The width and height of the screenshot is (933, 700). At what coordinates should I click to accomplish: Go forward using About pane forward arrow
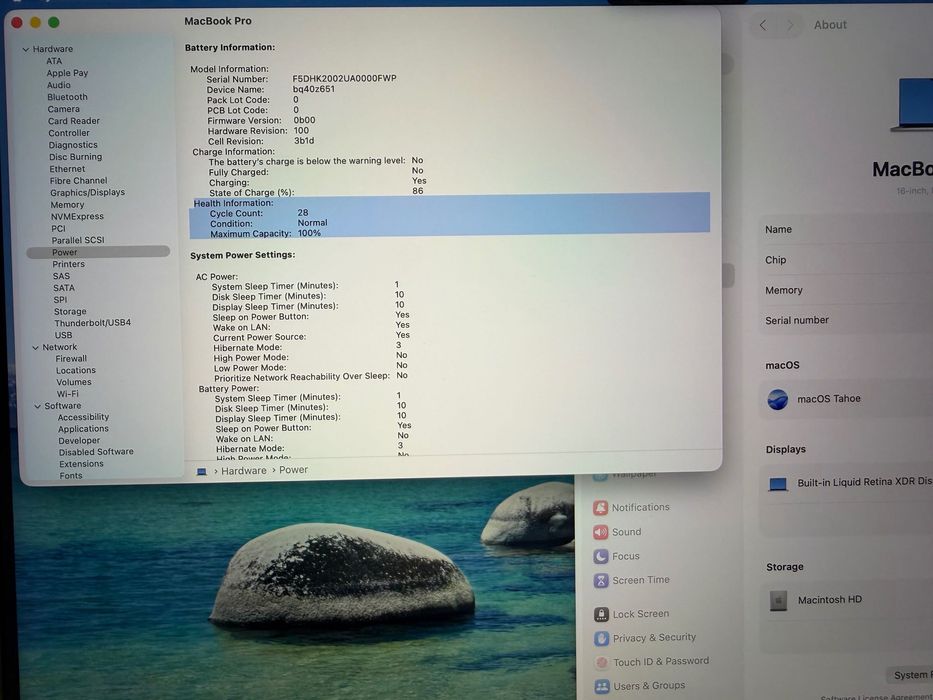(790, 25)
